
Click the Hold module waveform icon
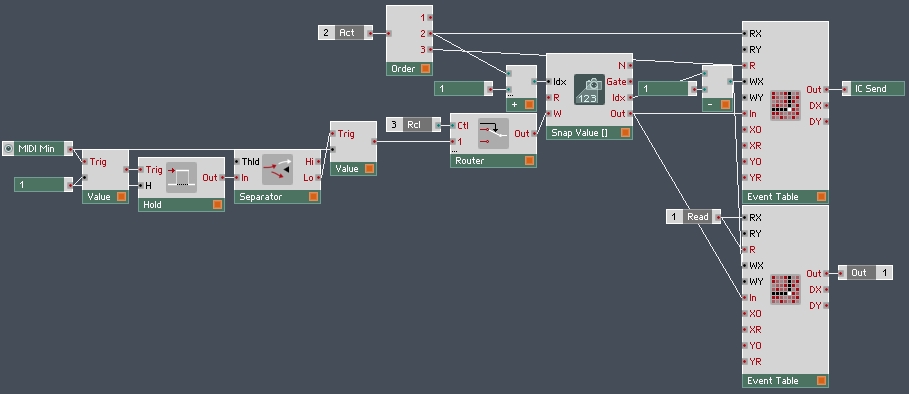point(181,178)
